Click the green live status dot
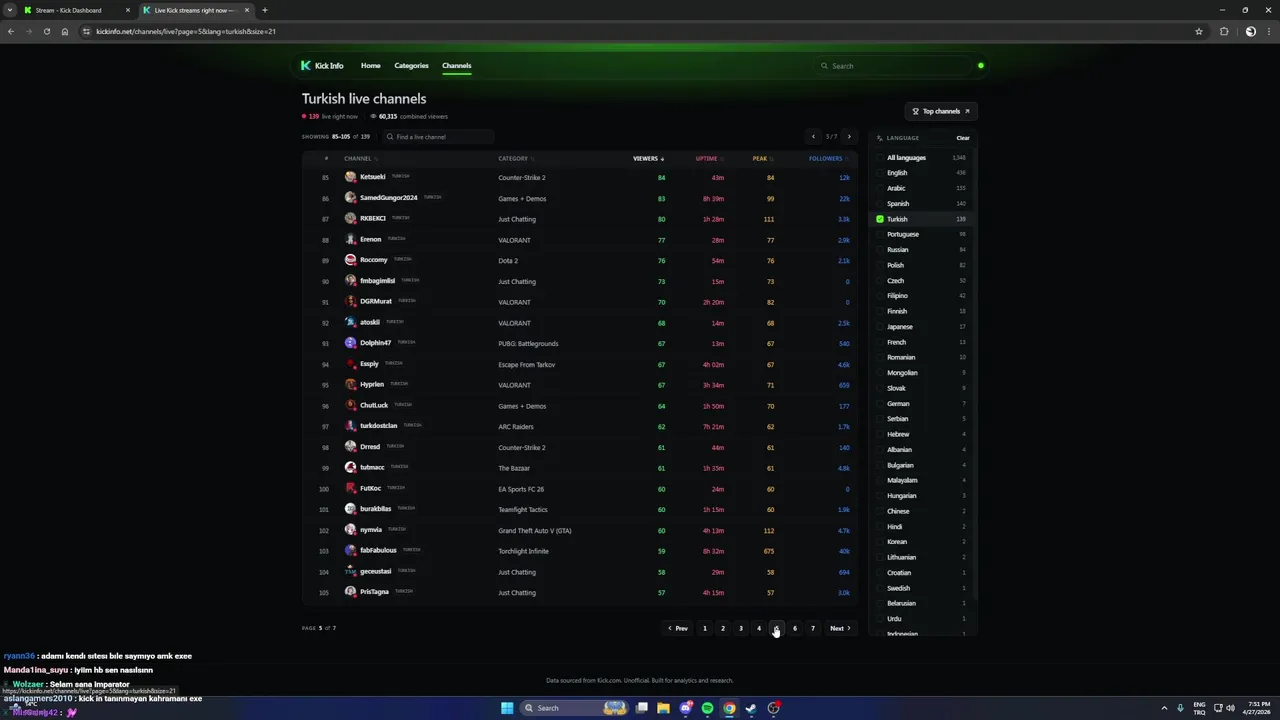 point(980,66)
